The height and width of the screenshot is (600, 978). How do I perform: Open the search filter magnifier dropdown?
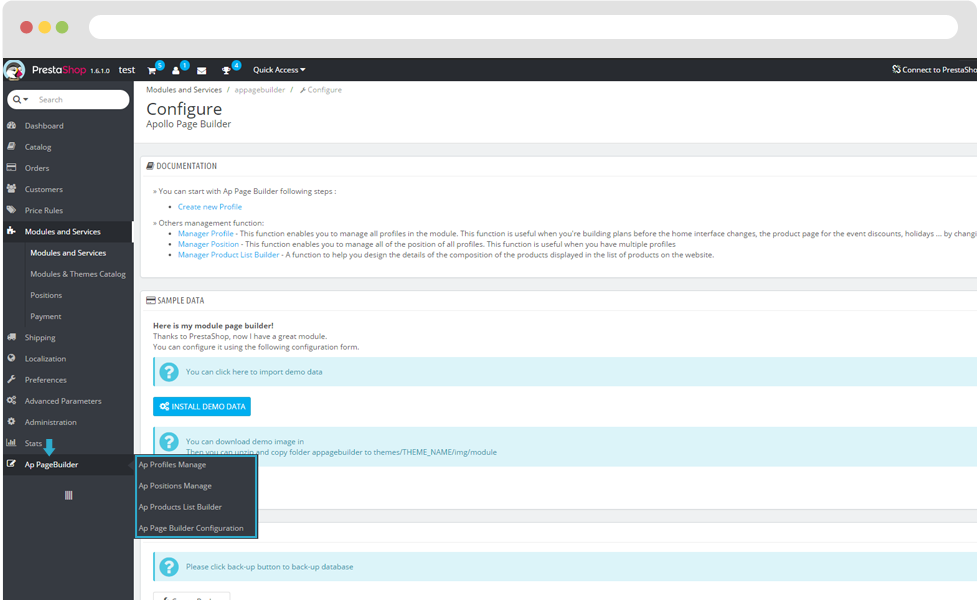pos(20,100)
